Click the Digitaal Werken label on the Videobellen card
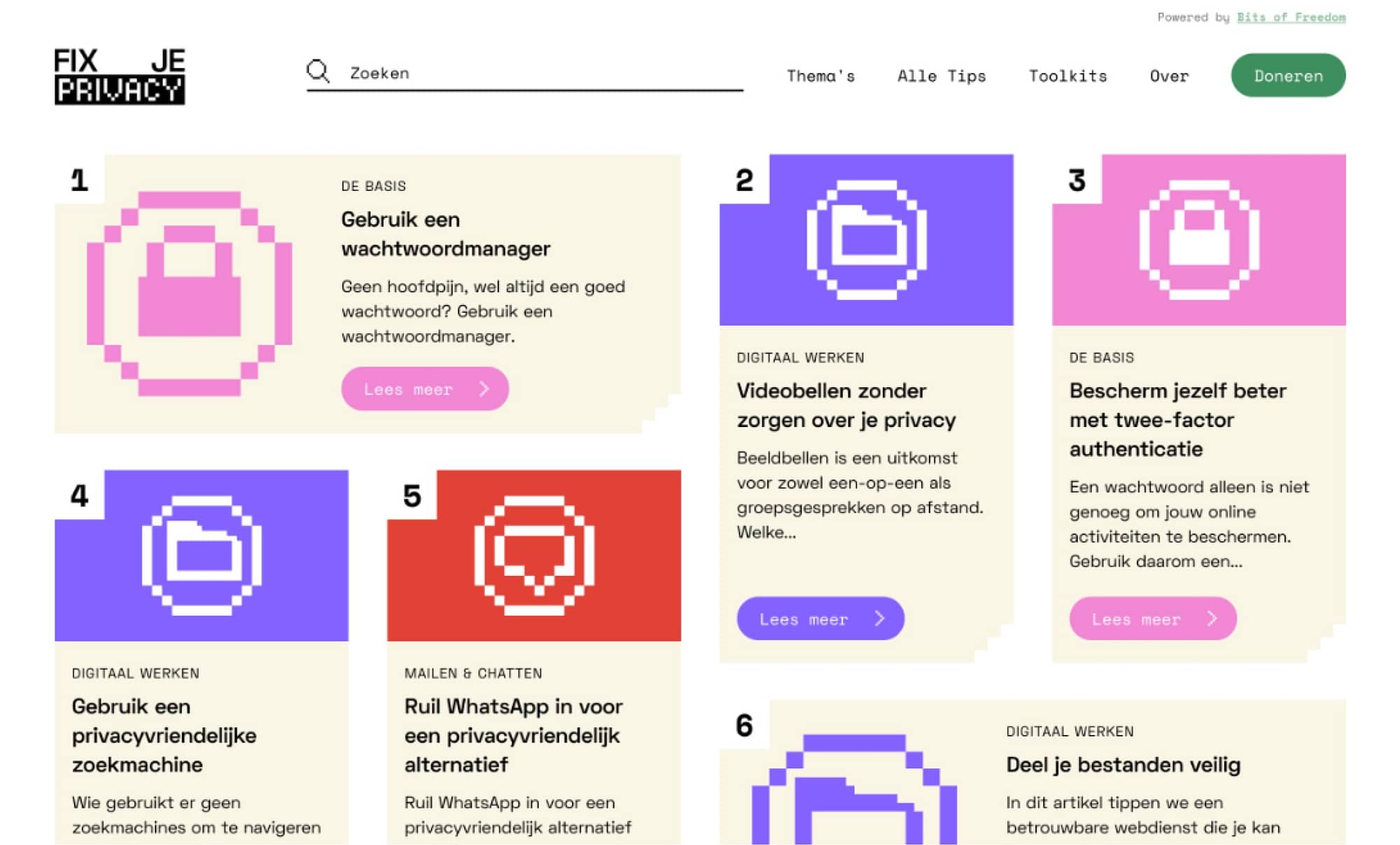The image size is (1400, 845). tap(800, 358)
